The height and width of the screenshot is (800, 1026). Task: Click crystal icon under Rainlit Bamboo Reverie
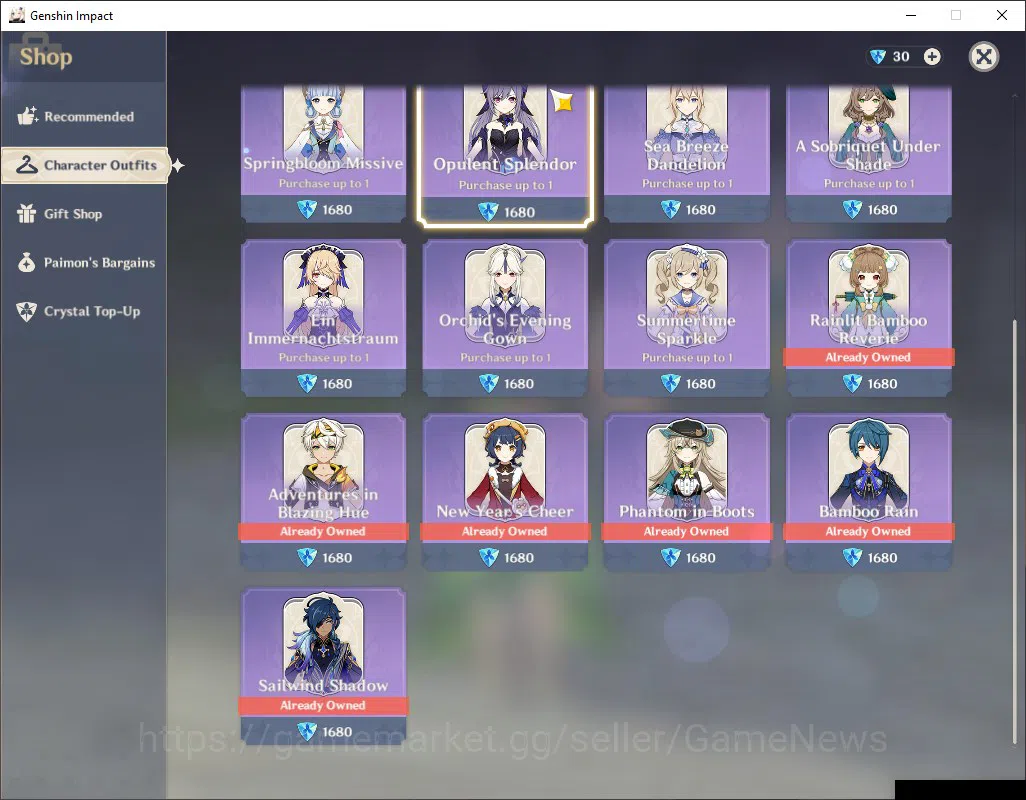tap(852, 383)
